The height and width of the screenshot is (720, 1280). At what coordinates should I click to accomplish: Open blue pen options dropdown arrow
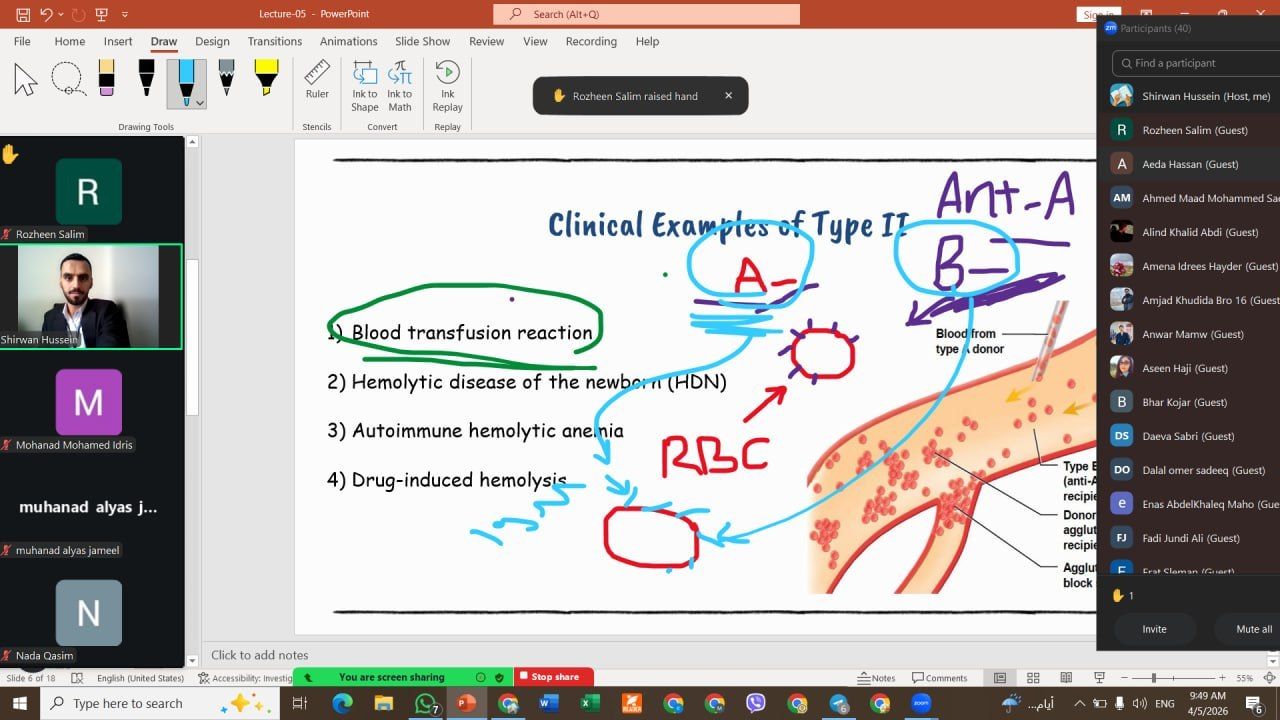(x=200, y=103)
